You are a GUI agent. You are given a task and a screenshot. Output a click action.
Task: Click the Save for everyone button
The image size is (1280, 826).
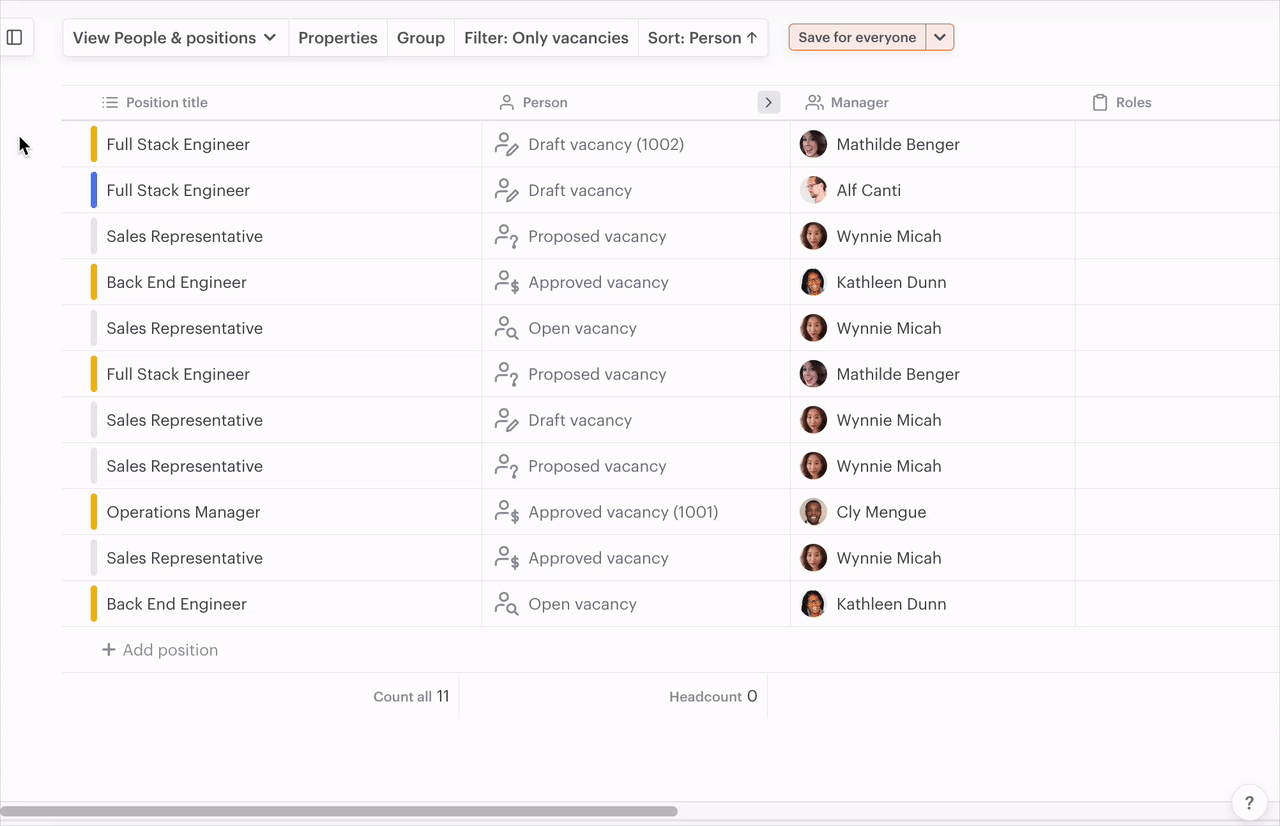[857, 38]
